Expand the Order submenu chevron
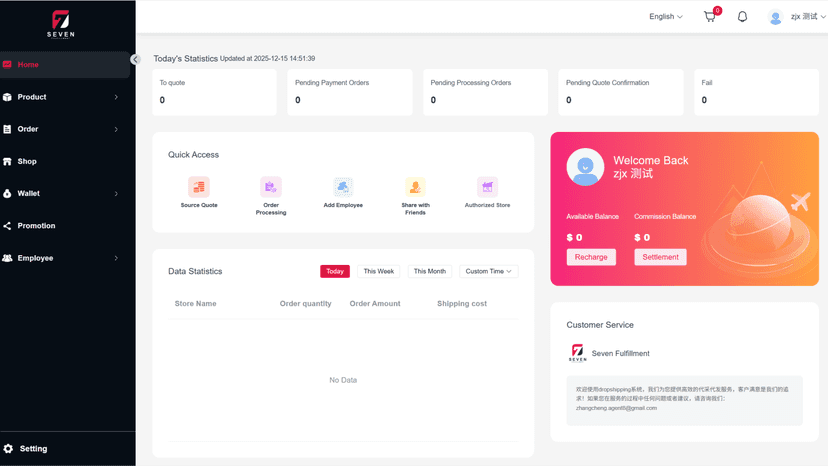This screenshot has height=466, width=828. [x=116, y=129]
